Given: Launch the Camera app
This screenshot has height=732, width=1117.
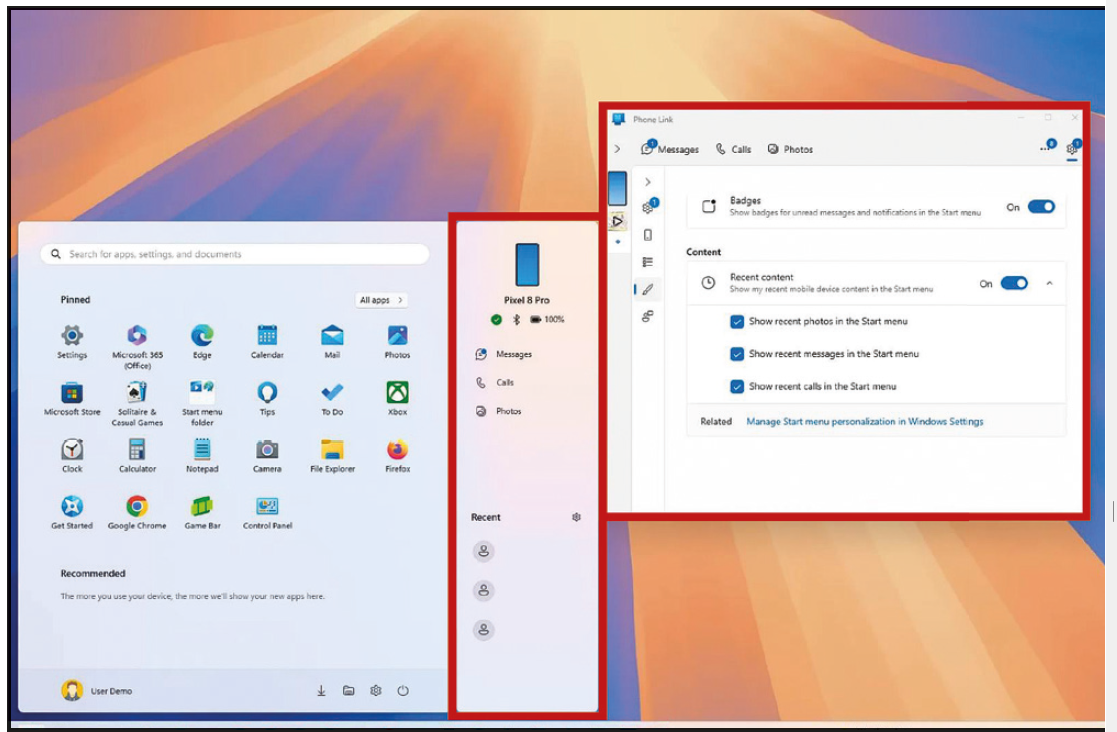Looking at the screenshot, I should (x=267, y=455).
